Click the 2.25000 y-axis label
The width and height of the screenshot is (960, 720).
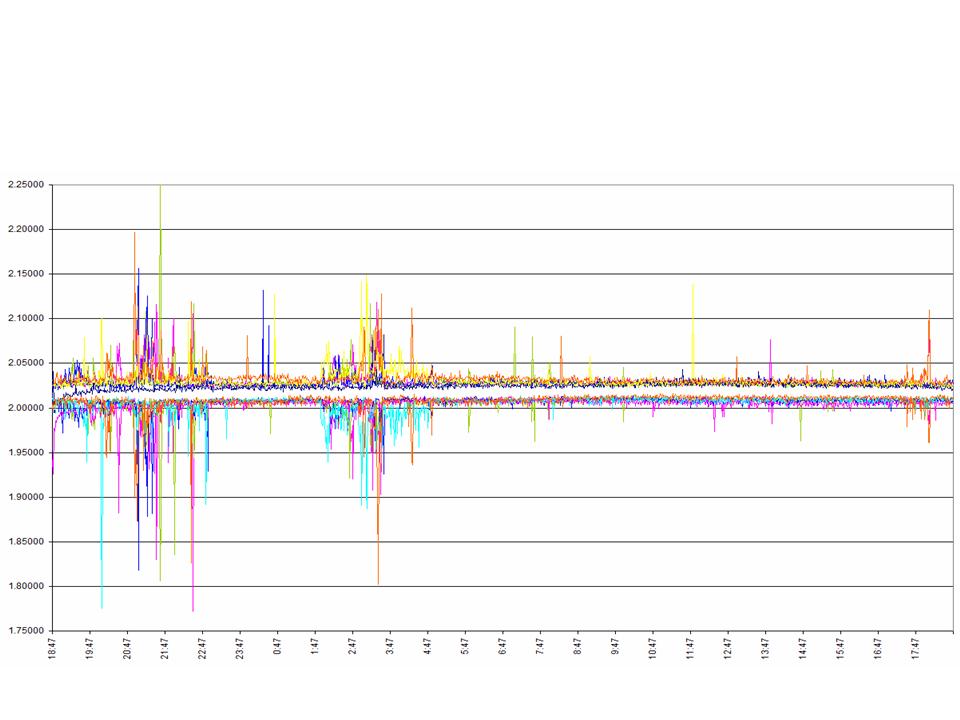pyautogui.click(x=26, y=185)
